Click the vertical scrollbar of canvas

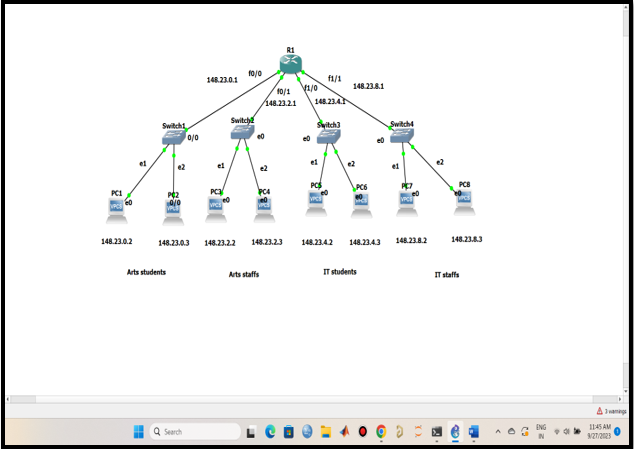626,200
